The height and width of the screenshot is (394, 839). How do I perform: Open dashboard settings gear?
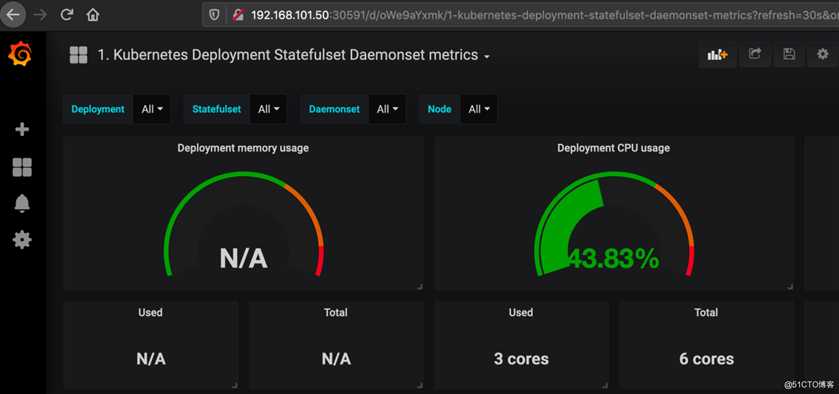[822, 54]
